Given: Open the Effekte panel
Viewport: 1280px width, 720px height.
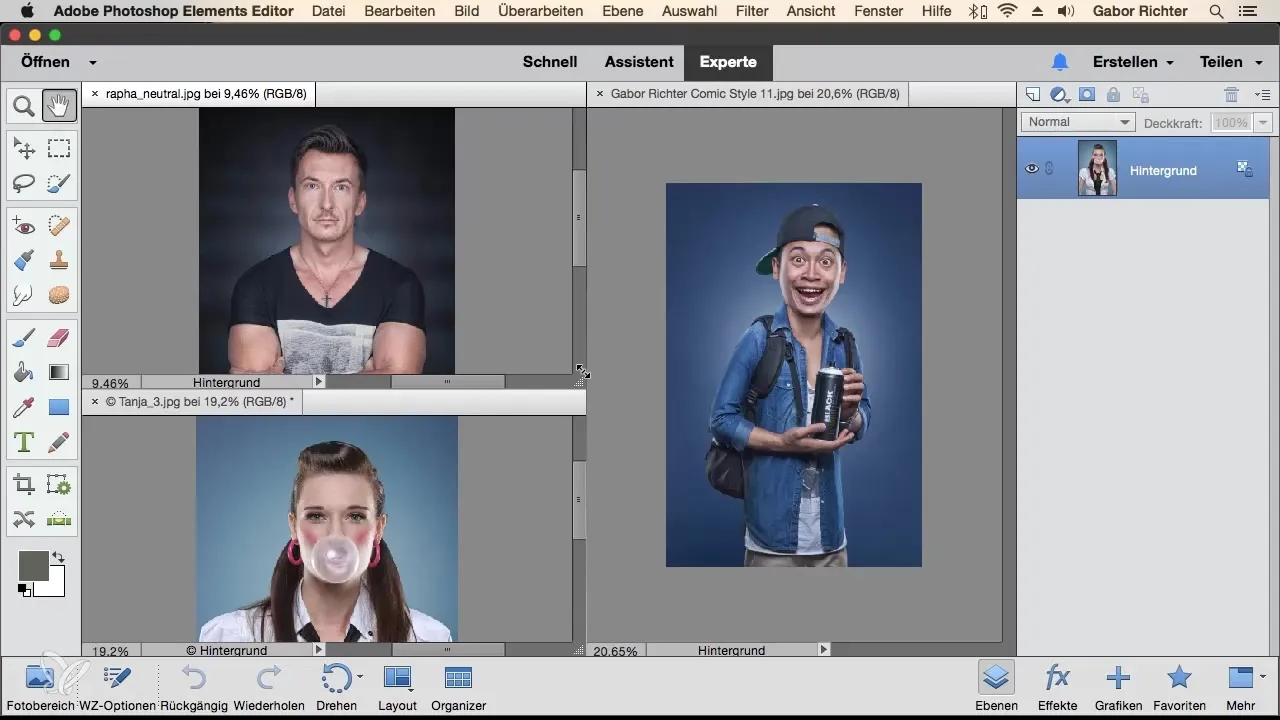Looking at the screenshot, I should pos(1057,687).
